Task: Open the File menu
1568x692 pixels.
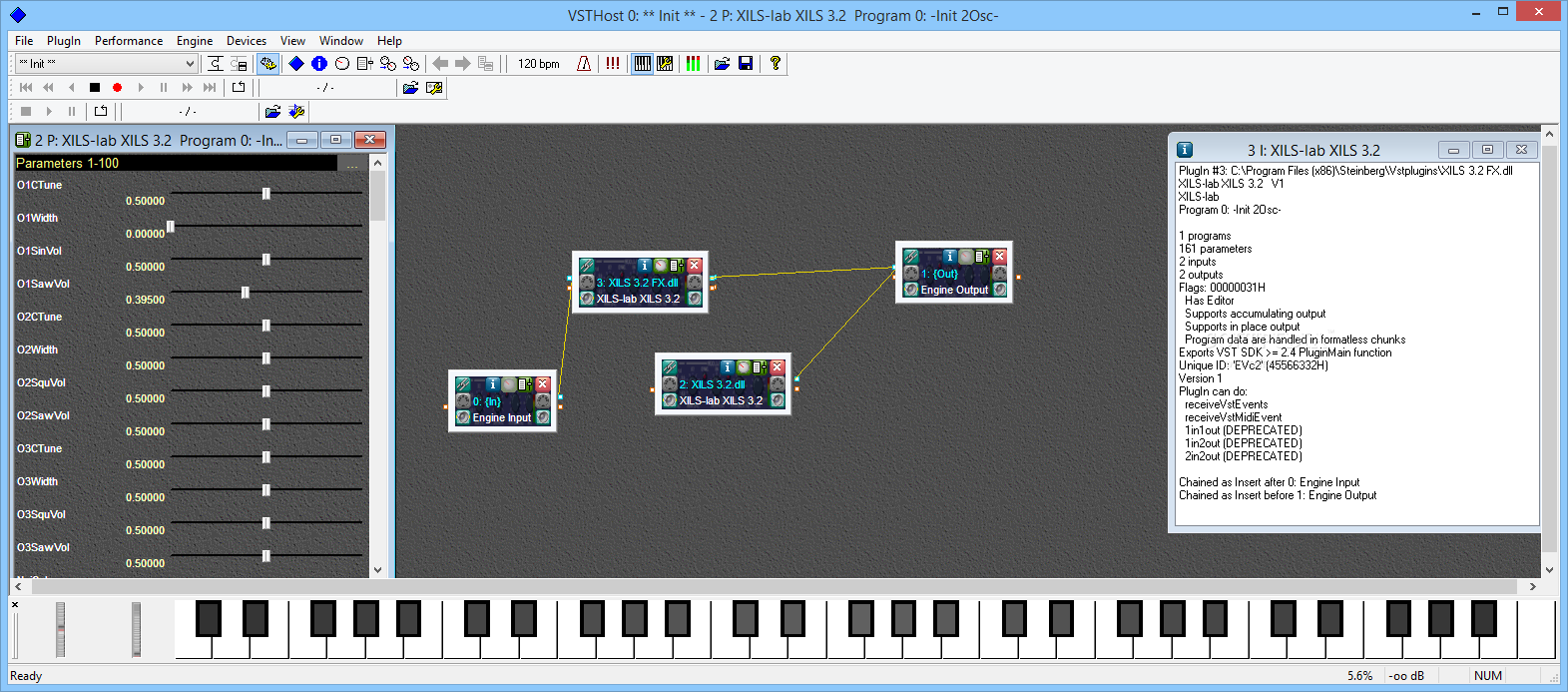Action: pyautogui.click(x=24, y=41)
